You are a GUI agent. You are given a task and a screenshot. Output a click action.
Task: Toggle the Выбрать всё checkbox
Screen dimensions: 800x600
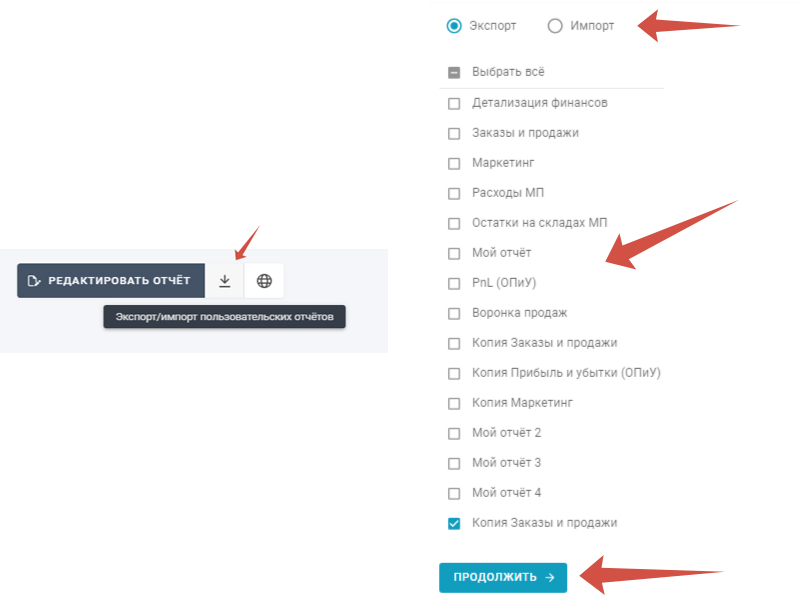(x=454, y=72)
